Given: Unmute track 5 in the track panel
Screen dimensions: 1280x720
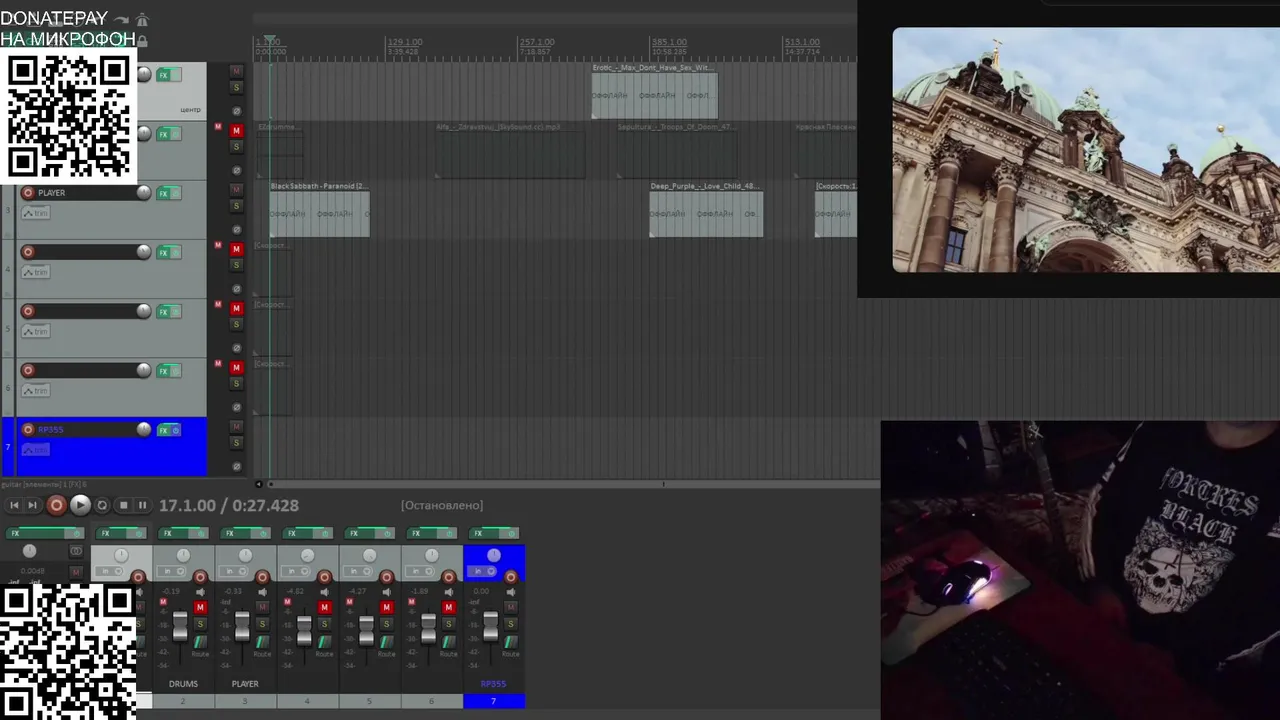Looking at the screenshot, I should coord(237,308).
